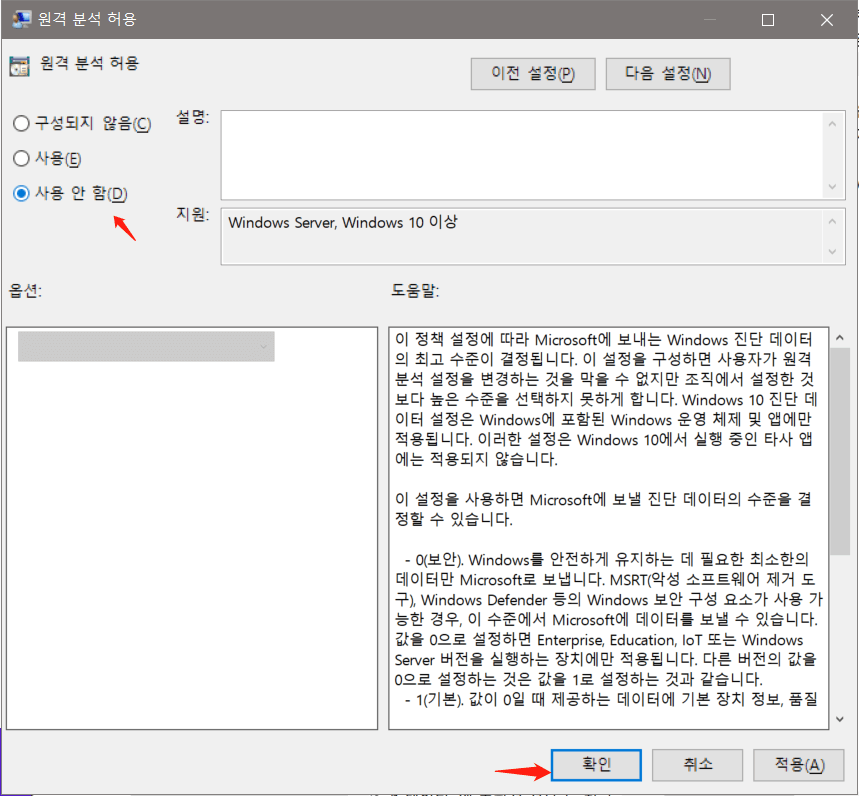Click the down scroll arrow of the 설명 field
The height and width of the screenshot is (796, 859).
point(833,185)
